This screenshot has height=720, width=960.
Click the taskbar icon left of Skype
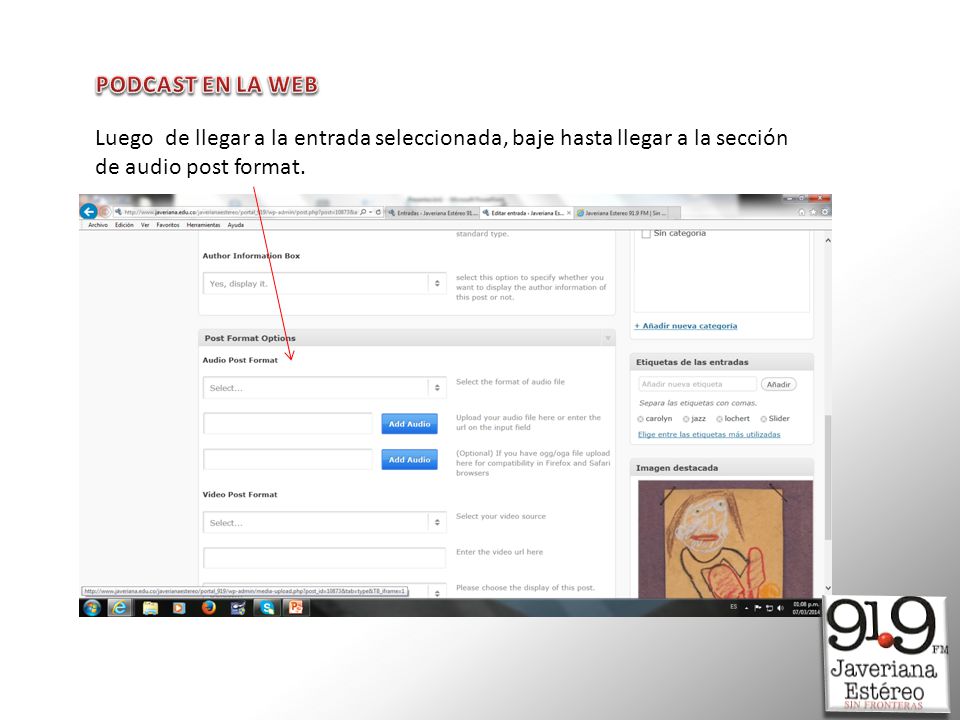point(238,607)
